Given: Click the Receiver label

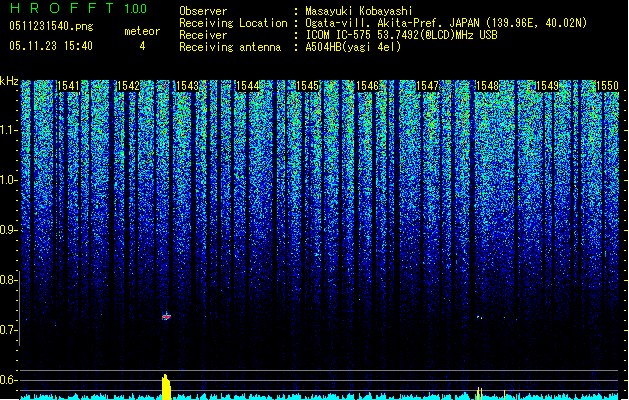Looking at the screenshot, I should pyautogui.click(x=203, y=35).
